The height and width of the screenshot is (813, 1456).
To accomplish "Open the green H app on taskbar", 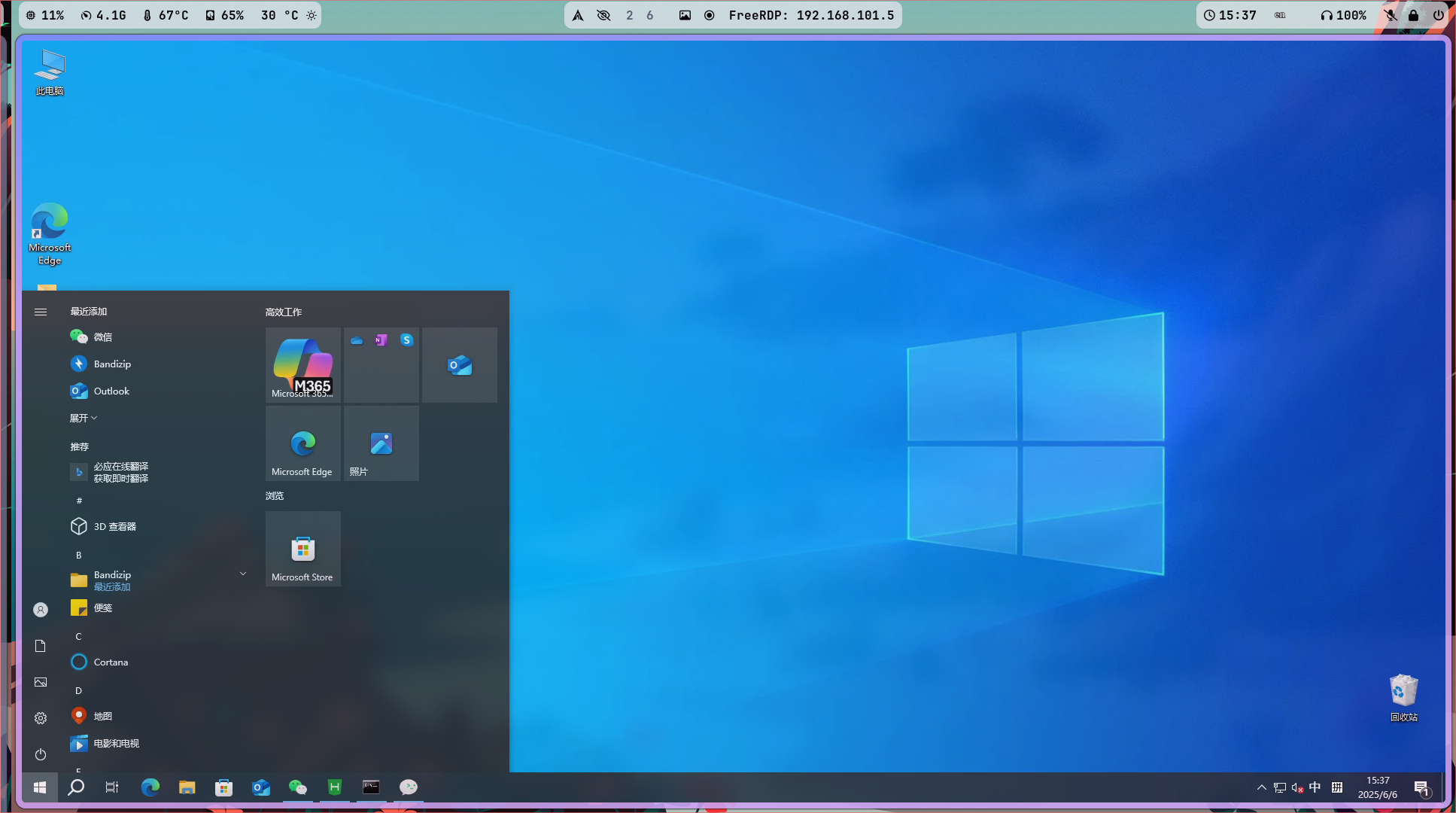I will click(x=334, y=787).
